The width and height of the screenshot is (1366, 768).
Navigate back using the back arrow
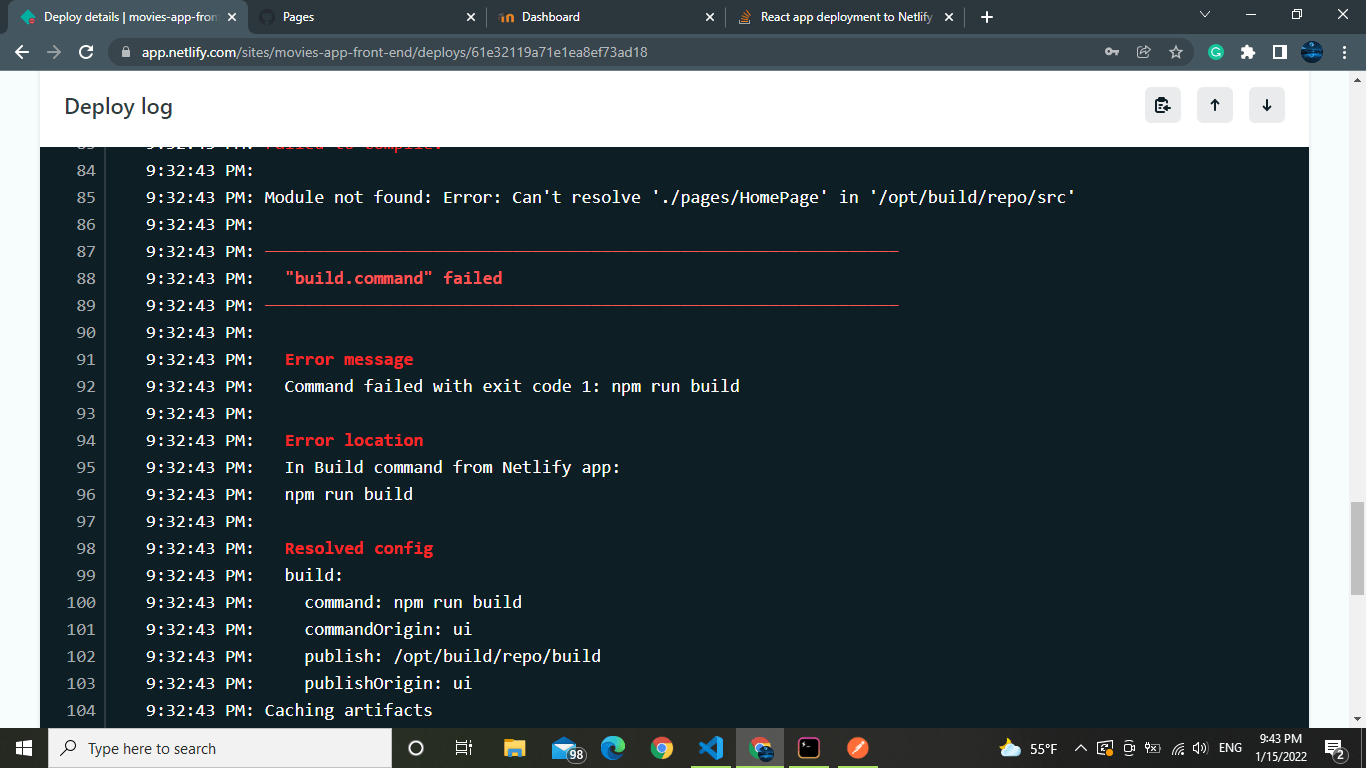click(22, 51)
